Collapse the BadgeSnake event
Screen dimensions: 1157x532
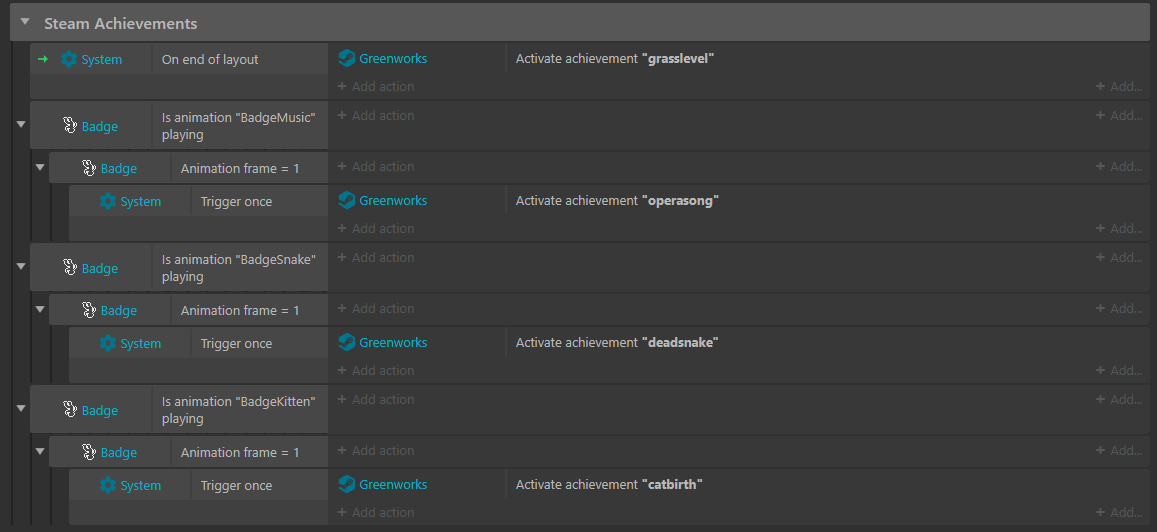click(21, 266)
